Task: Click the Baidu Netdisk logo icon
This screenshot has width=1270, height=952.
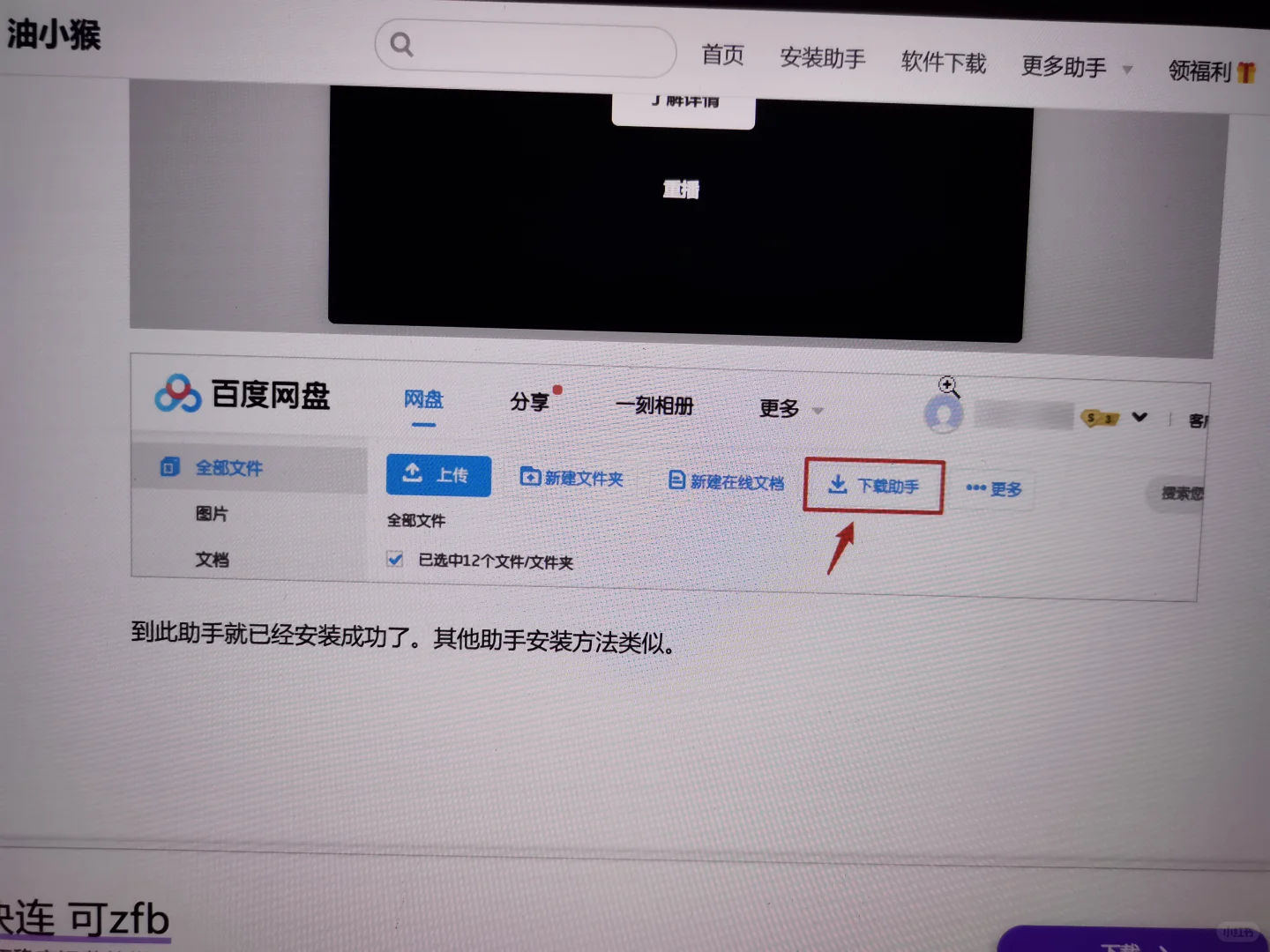Action: coord(176,395)
